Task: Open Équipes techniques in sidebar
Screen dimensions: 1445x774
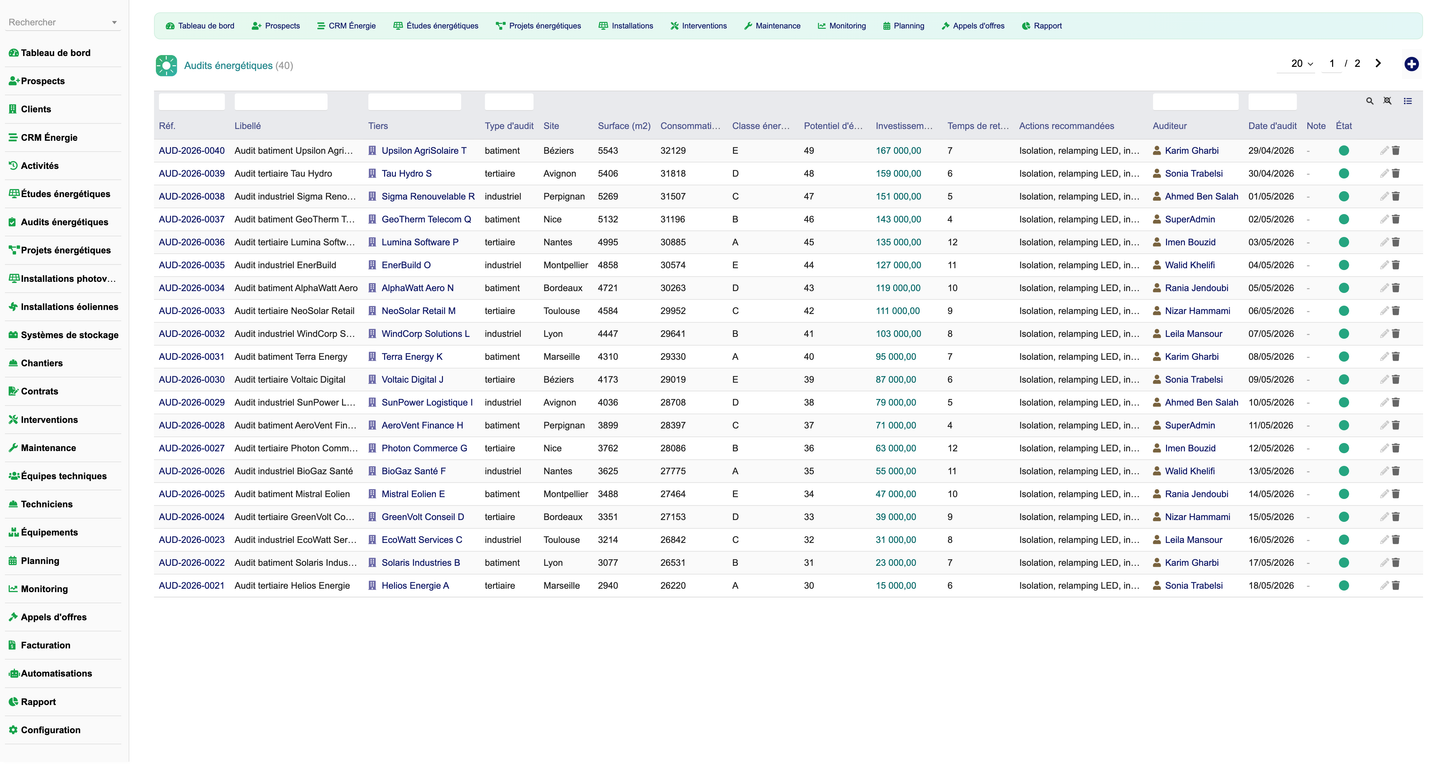Action: (x=62, y=476)
